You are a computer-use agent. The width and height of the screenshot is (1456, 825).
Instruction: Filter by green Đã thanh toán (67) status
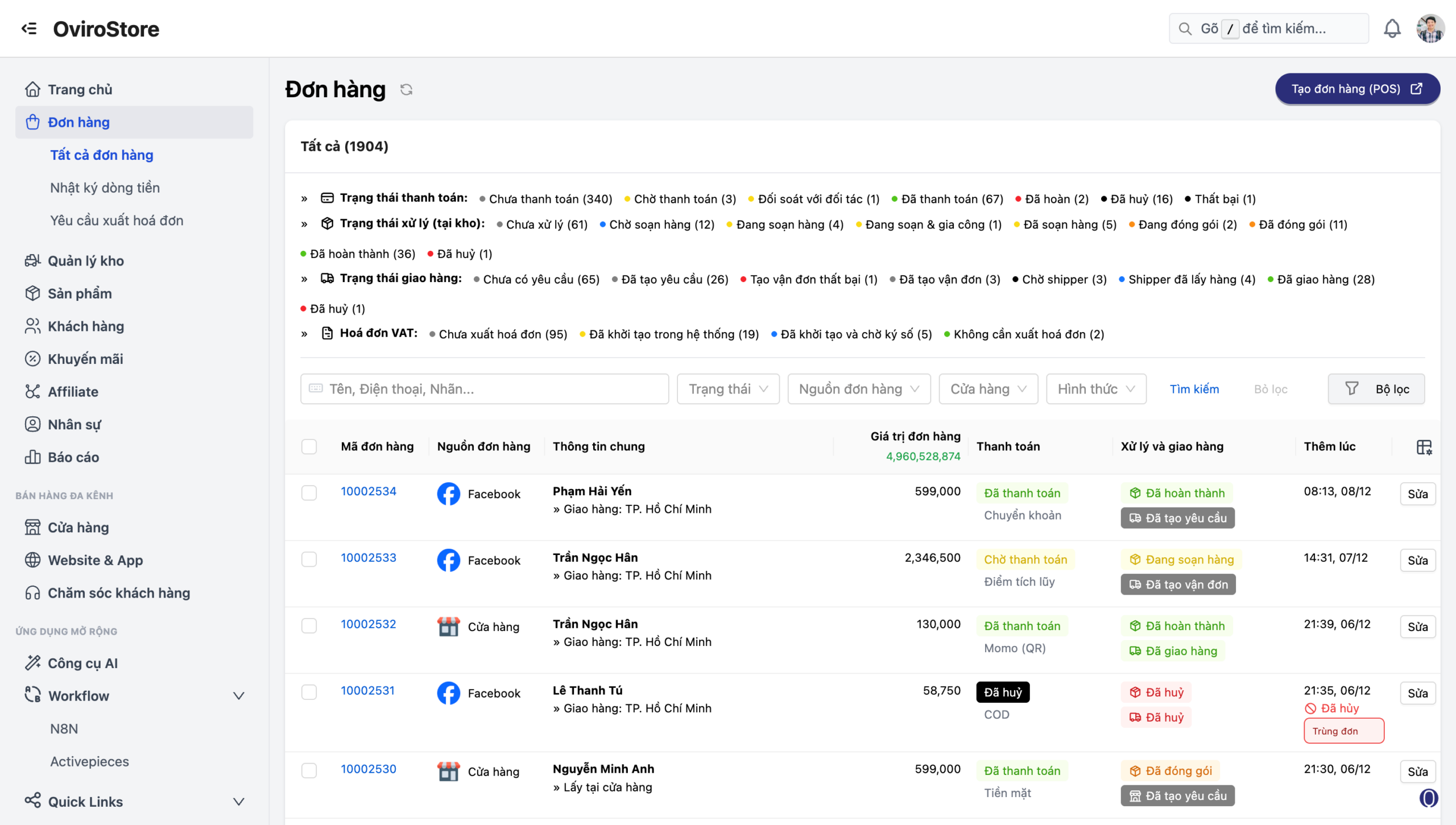(952, 199)
